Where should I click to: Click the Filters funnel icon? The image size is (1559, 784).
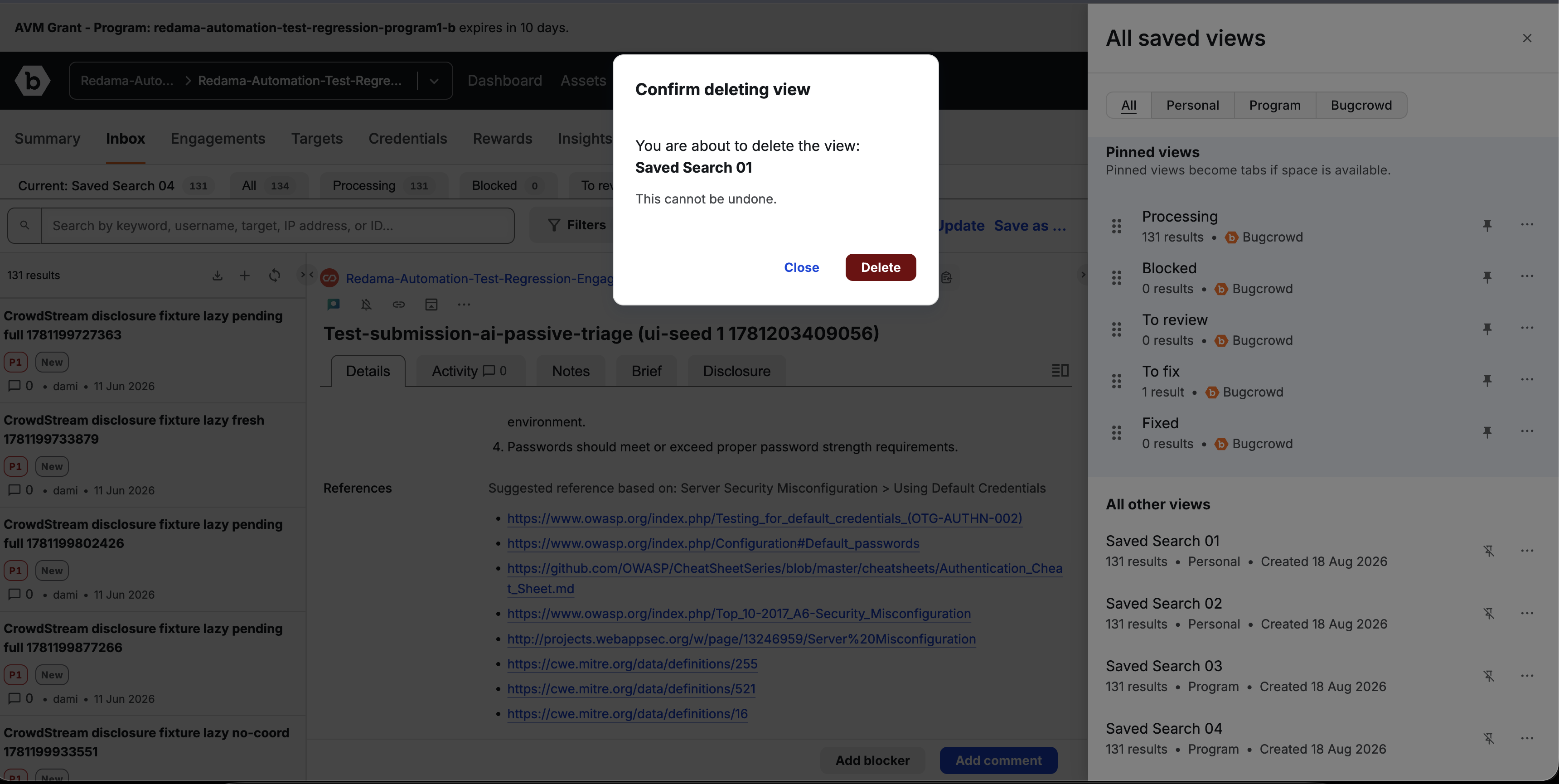553,225
